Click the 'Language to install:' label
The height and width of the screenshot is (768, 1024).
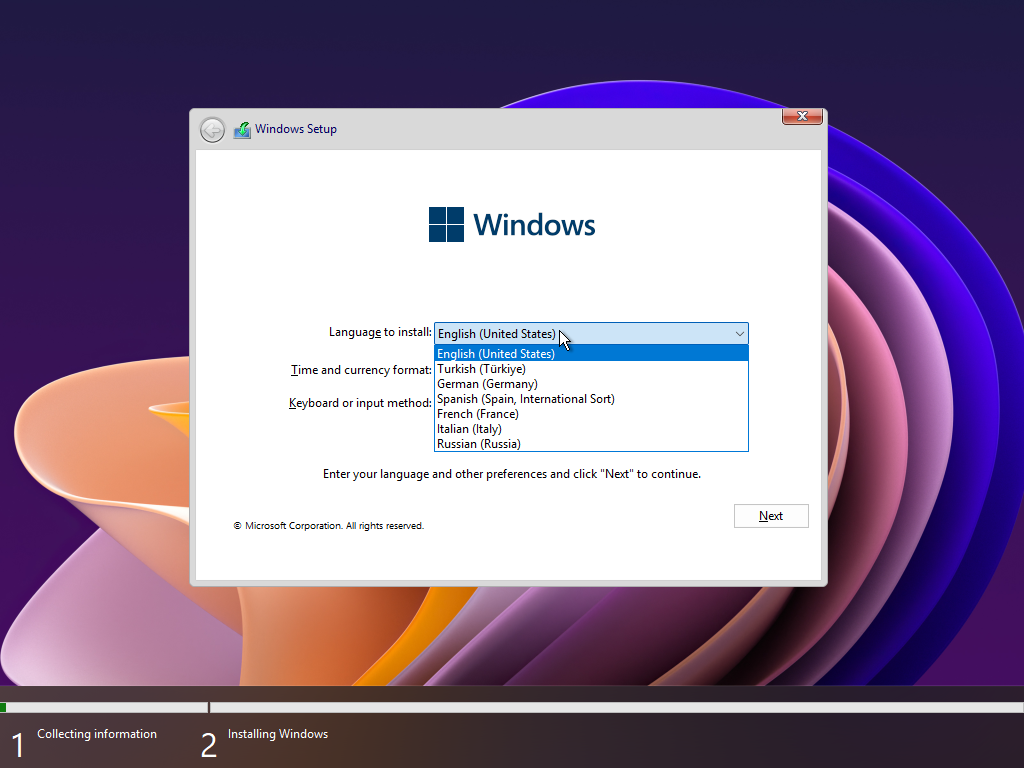point(380,332)
